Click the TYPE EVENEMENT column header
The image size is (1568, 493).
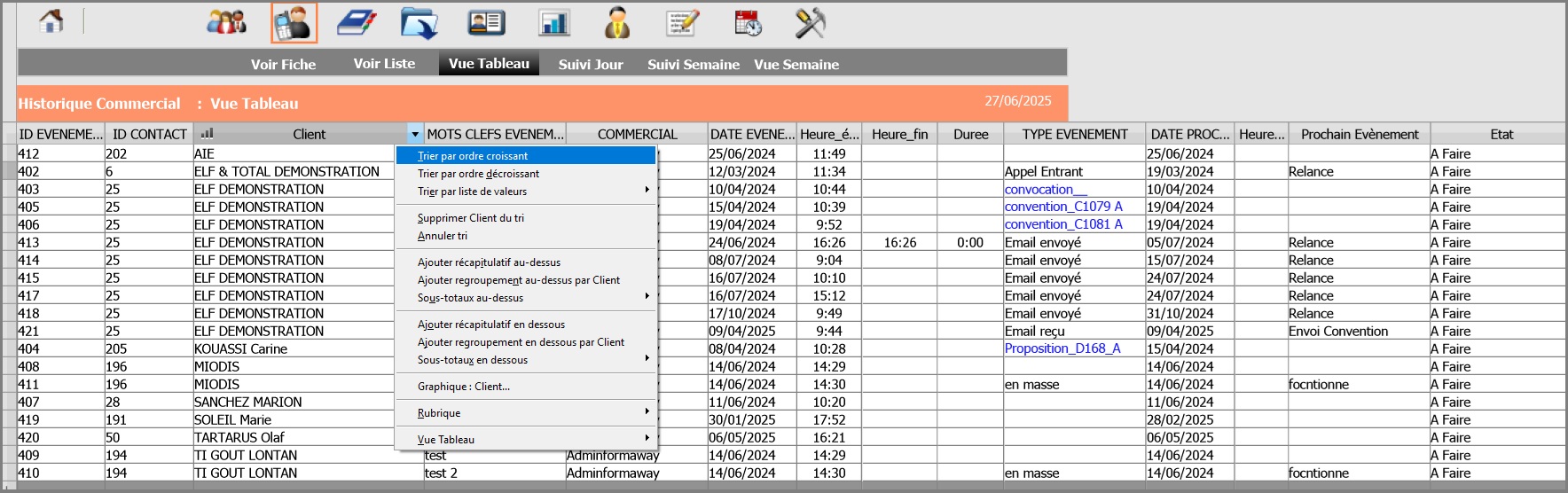tap(1075, 134)
